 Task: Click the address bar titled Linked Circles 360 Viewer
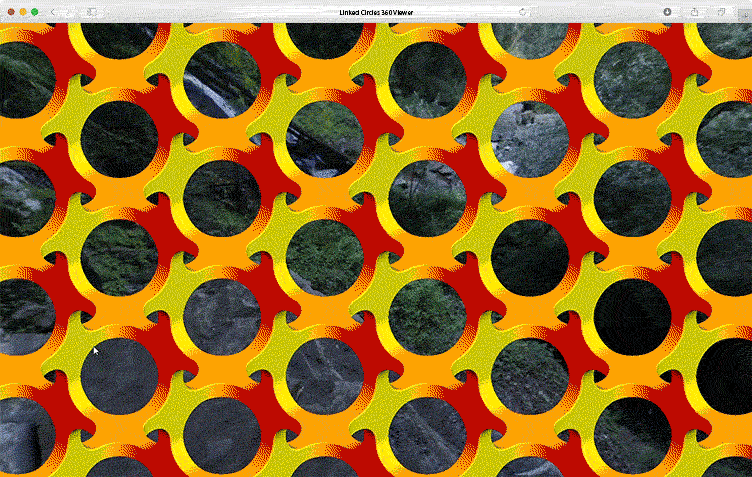(x=375, y=11)
